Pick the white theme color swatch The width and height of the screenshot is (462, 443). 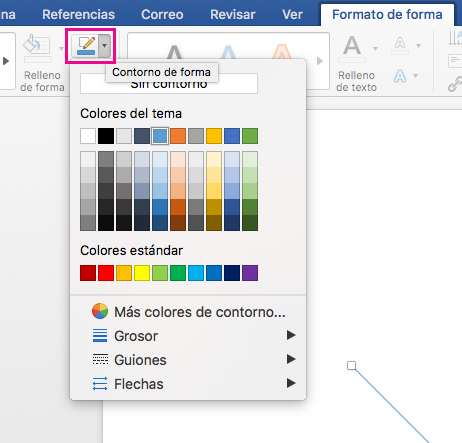coord(88,136)
